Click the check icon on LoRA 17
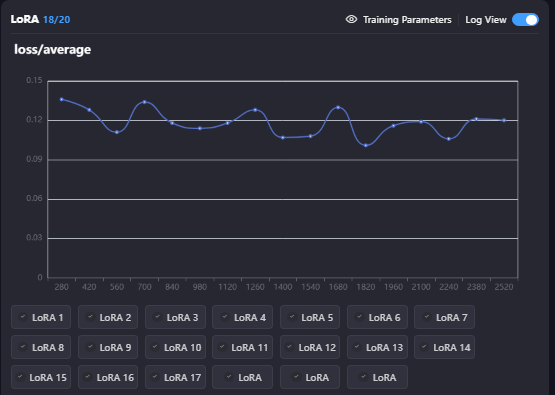The width and height of the screenshot is (555, 395). pyautogui.click(x=155, y=377)
